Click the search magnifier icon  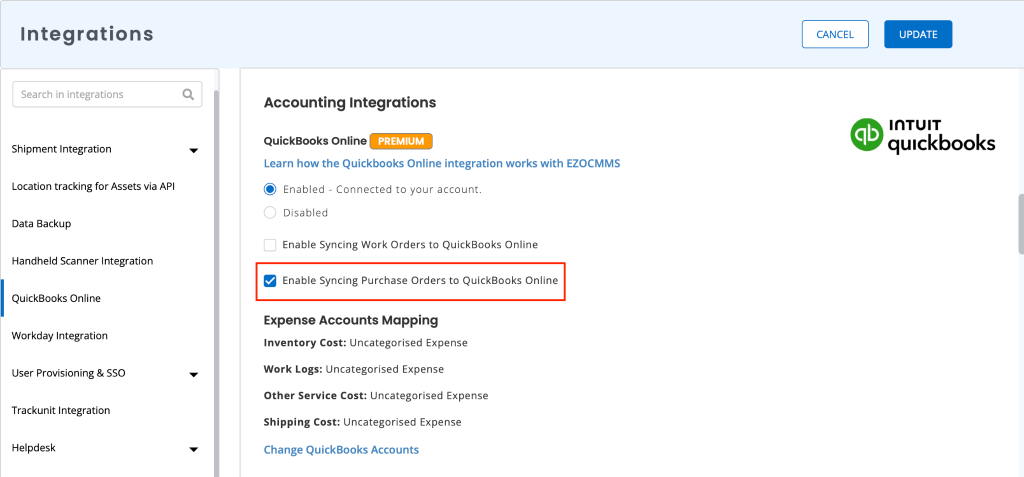188,94
